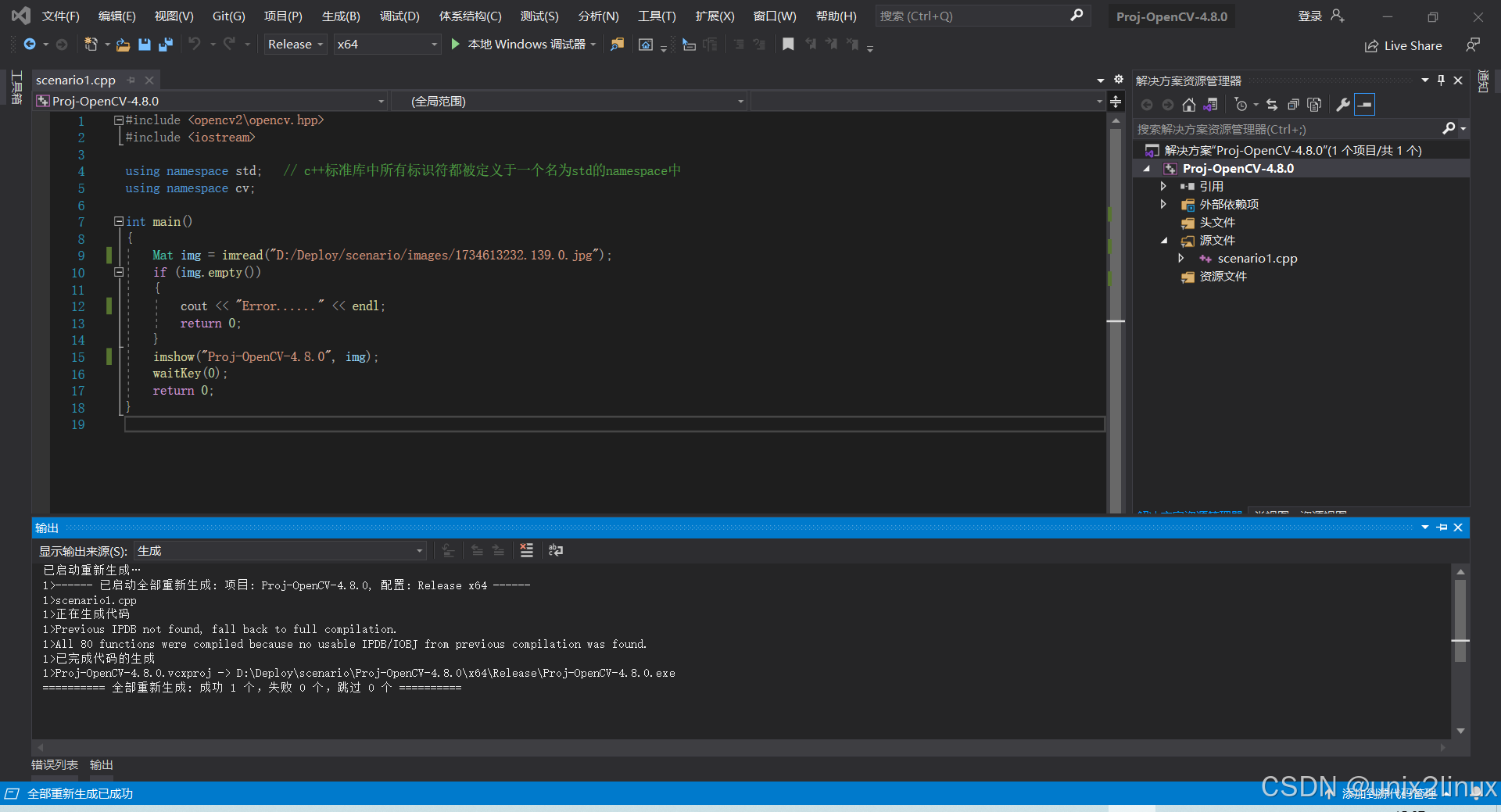
Task: Click the toolbar screenshot-frame icon
Action: (646, 45)
